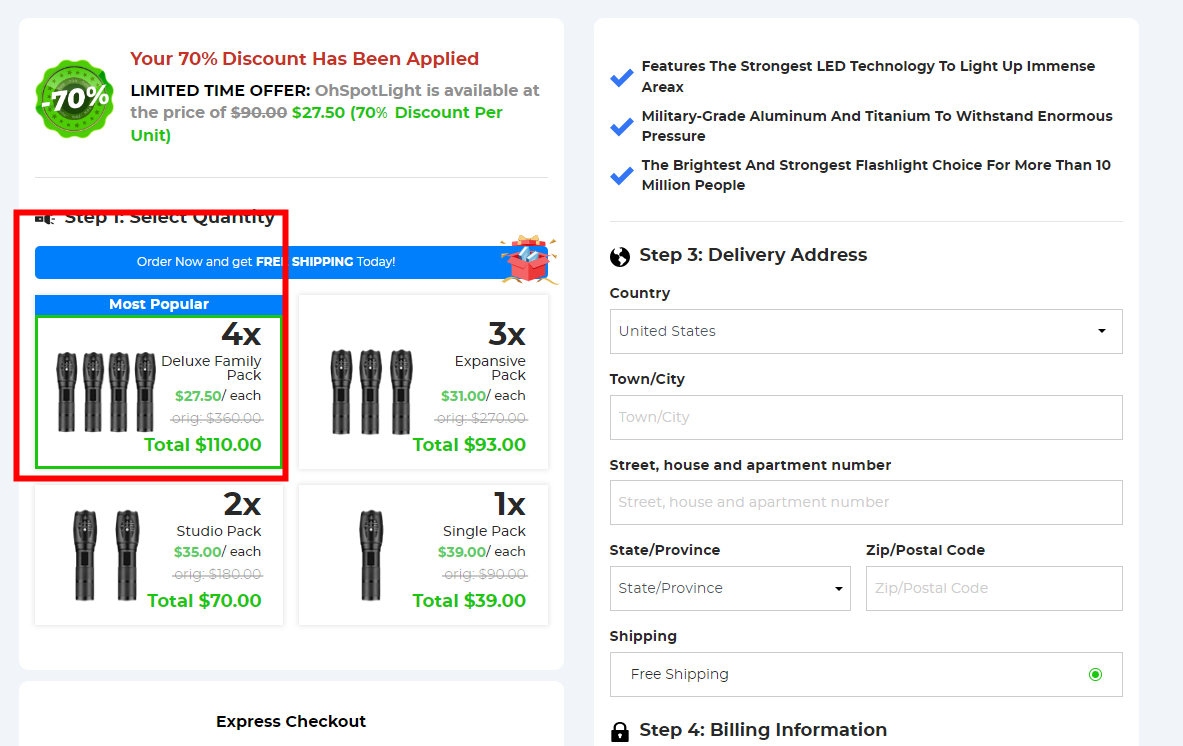This screenshot has height=746, width=1183.
Task: Click the -70% discount badge icon
Action: [74, 97]
